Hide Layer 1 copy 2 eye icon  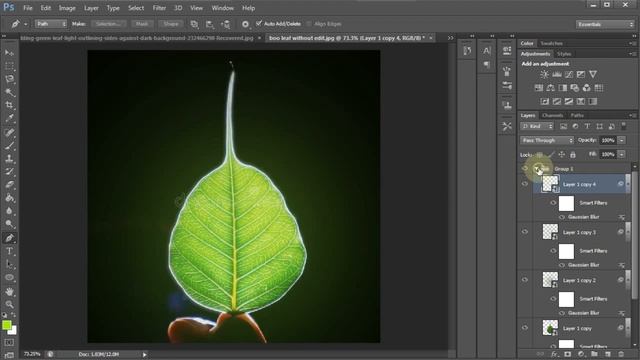coord(525,280)
